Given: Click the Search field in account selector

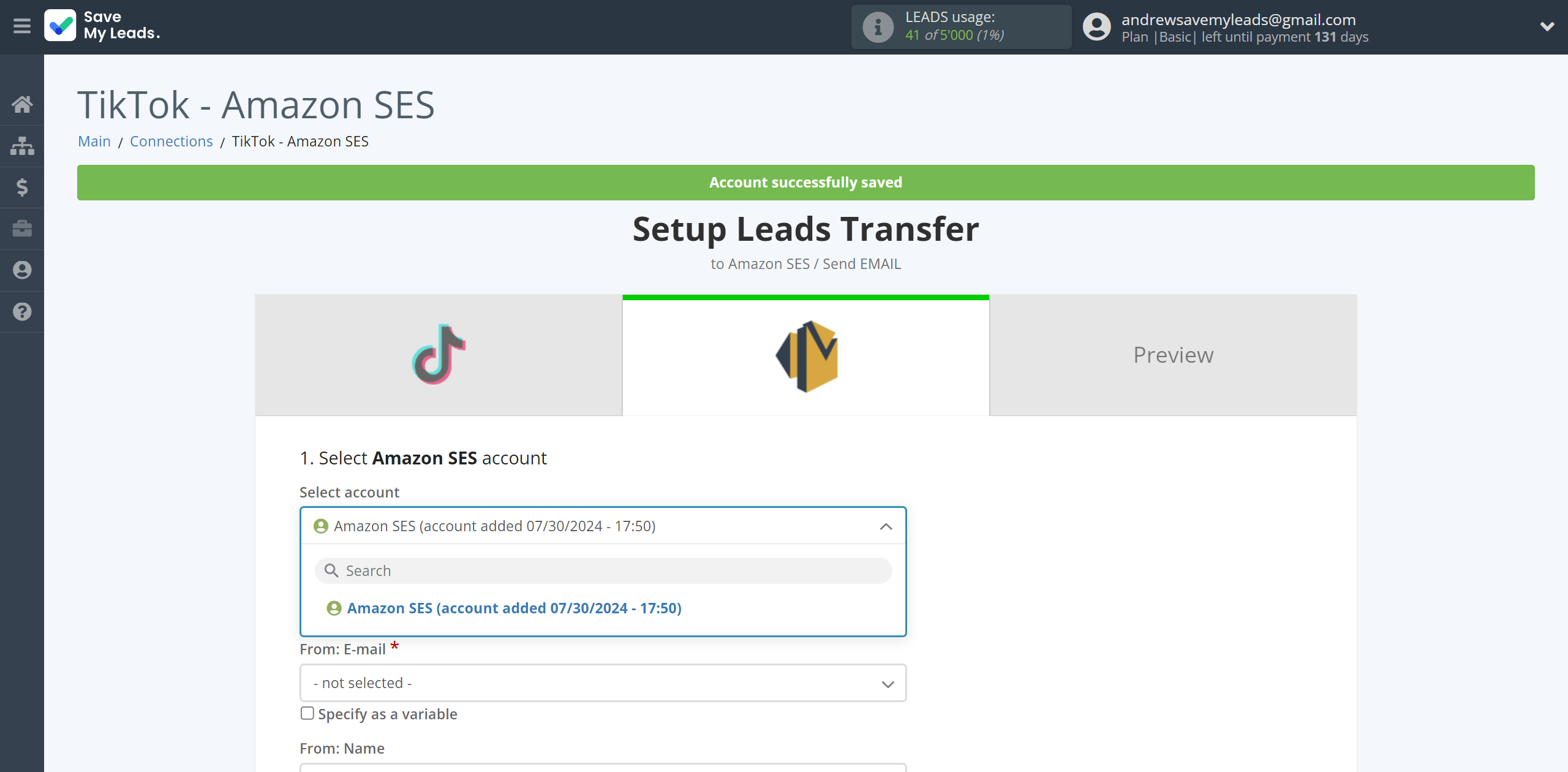Looking at the screenshot, I should pyautogui.click(x=603, y=570).
